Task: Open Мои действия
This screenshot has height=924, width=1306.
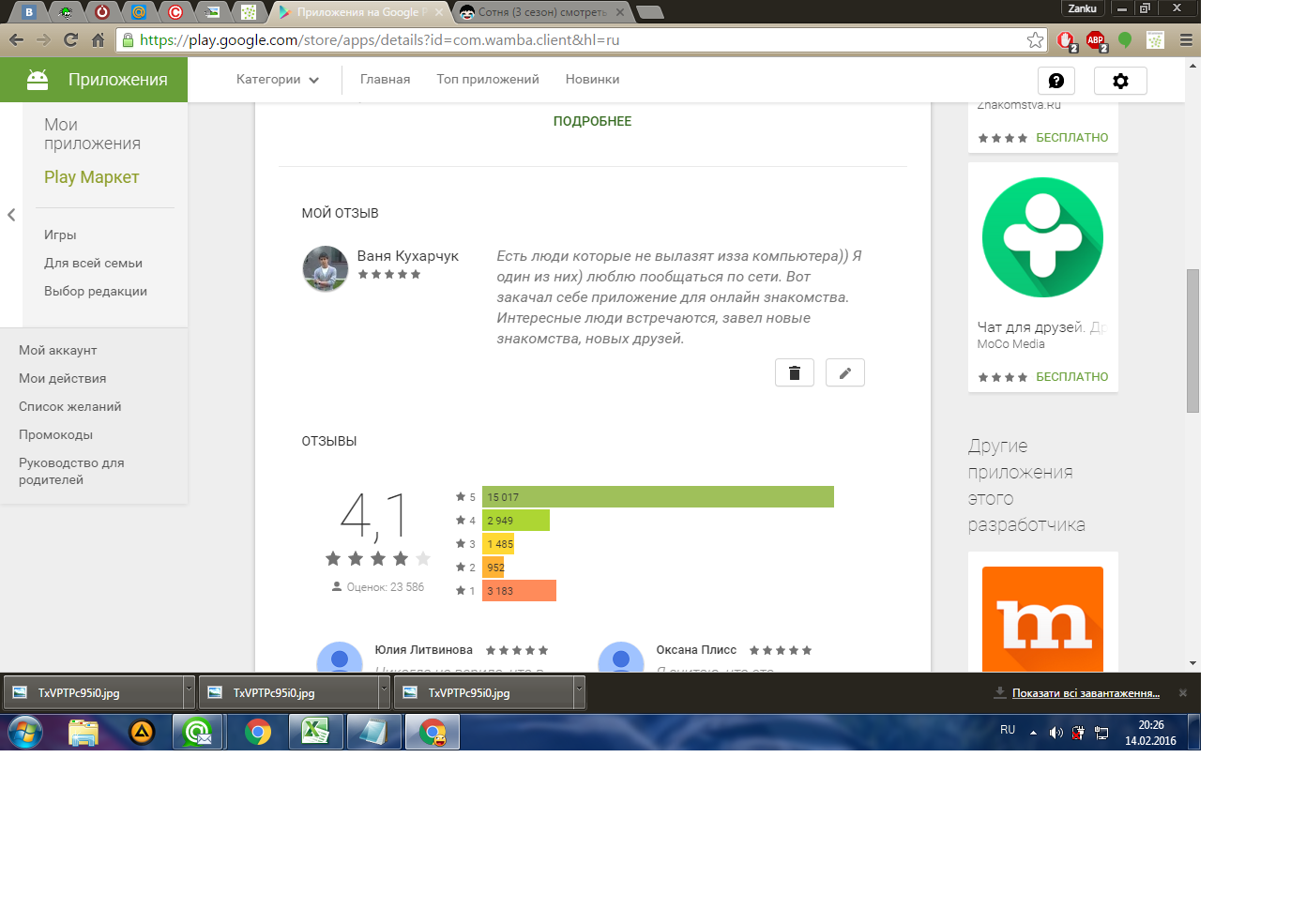Action: point(63,378)
